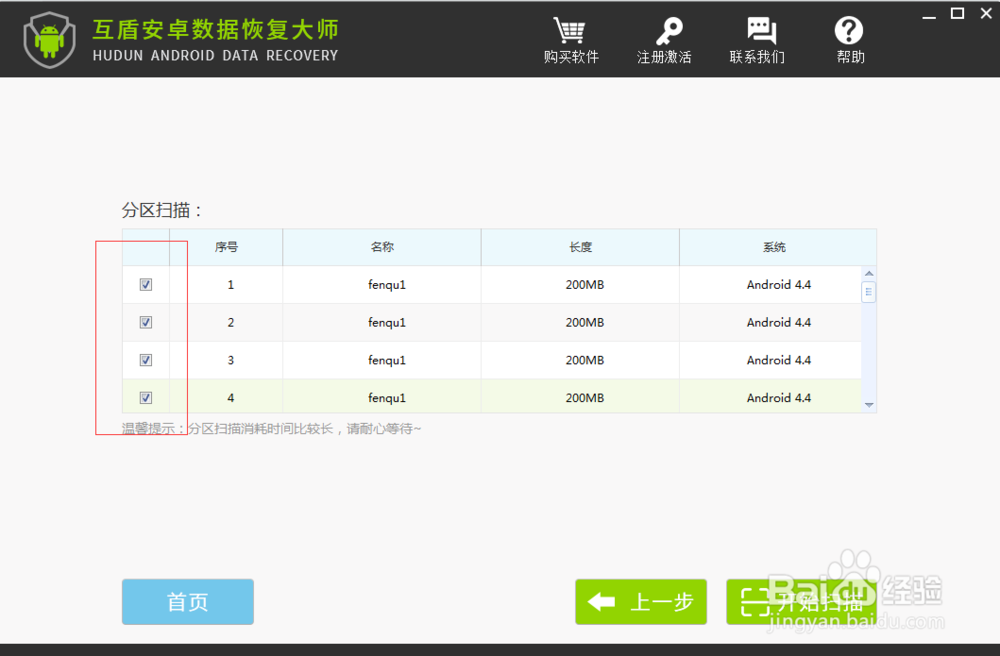Image resolution: width=1000 pixels, height=656 pixels.
Task: Click scrollbar down arrow in partition table
Action: pos(869,405)
